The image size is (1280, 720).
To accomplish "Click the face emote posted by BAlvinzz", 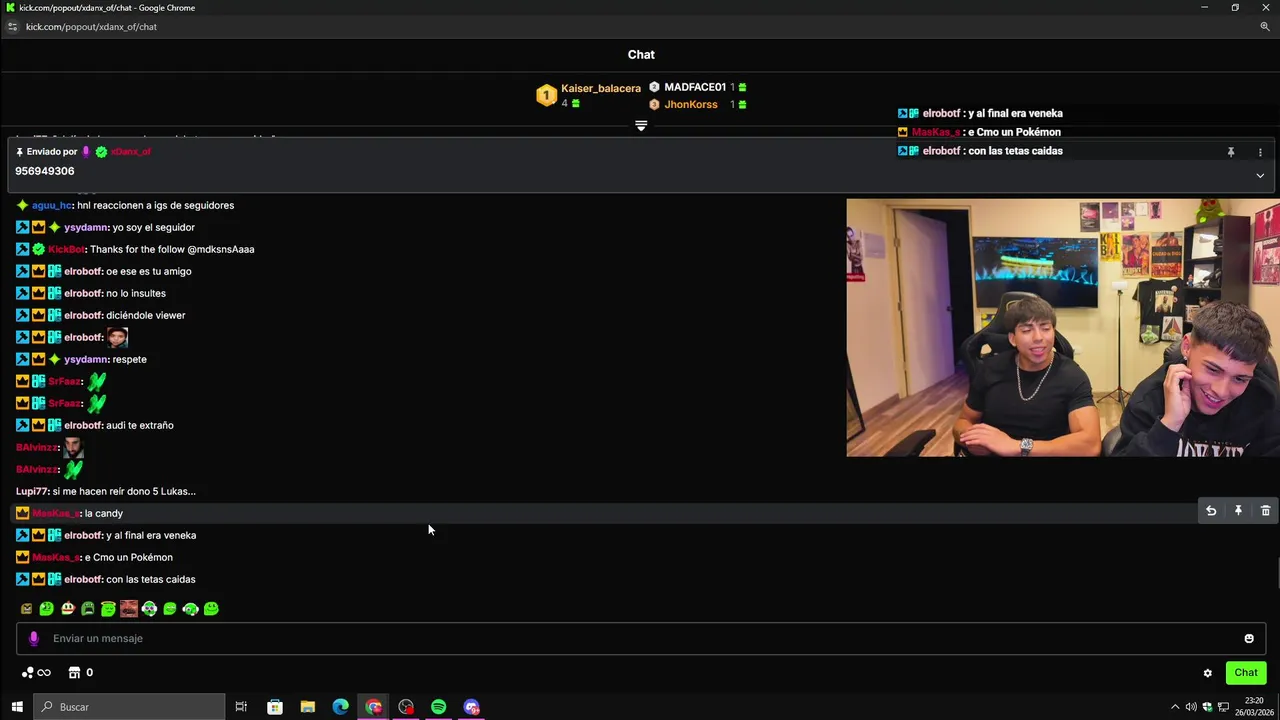I will [73, 447].
